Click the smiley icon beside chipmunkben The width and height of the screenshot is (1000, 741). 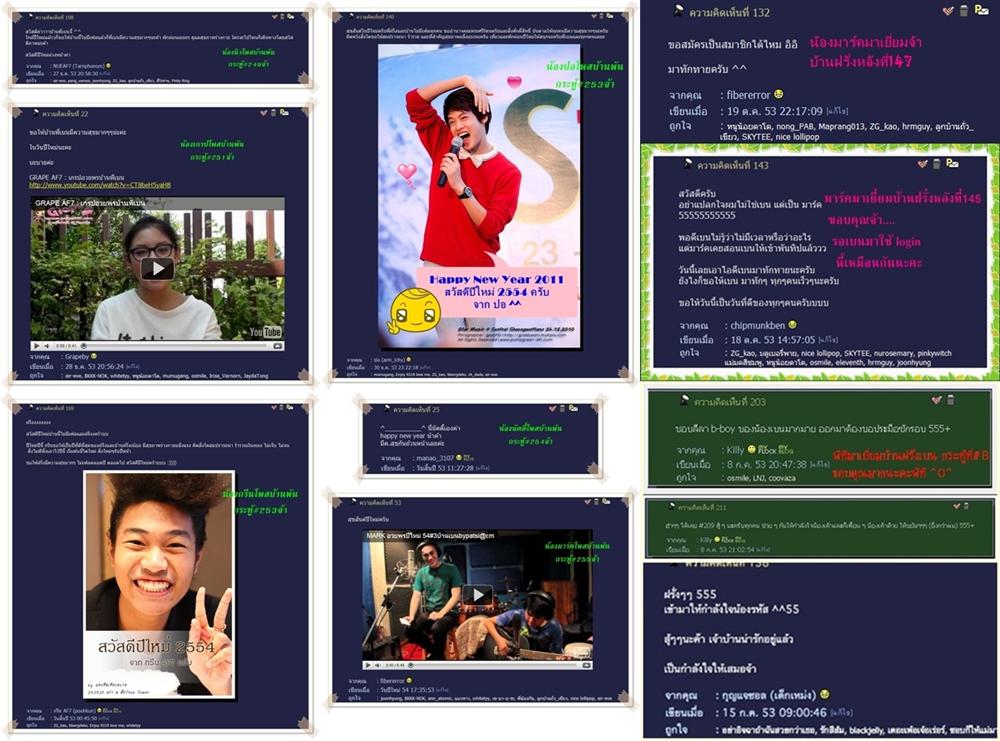(792, 325)
